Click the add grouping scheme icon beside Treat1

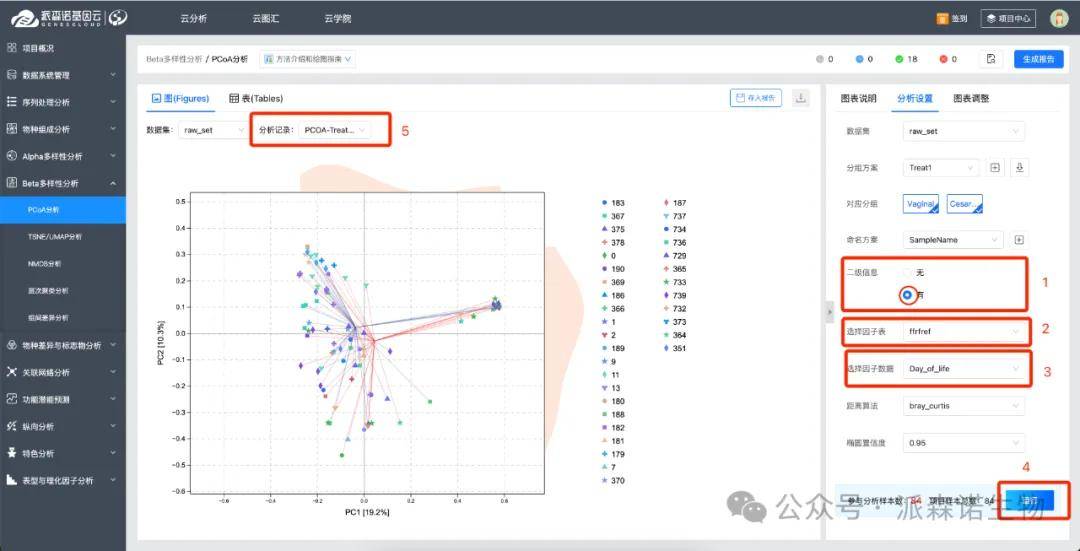point(995,168)
